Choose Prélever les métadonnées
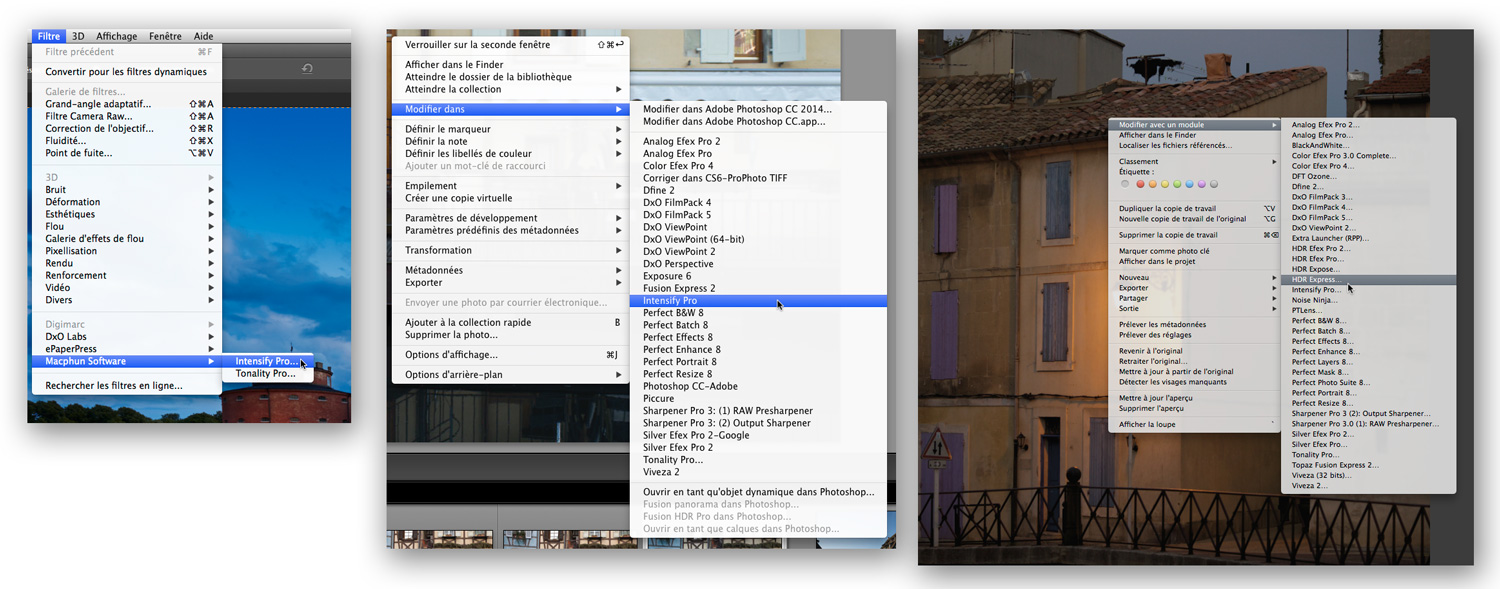Image resolution: width=1500 pixels, height=589 pixels. (x=1194, y=325)
